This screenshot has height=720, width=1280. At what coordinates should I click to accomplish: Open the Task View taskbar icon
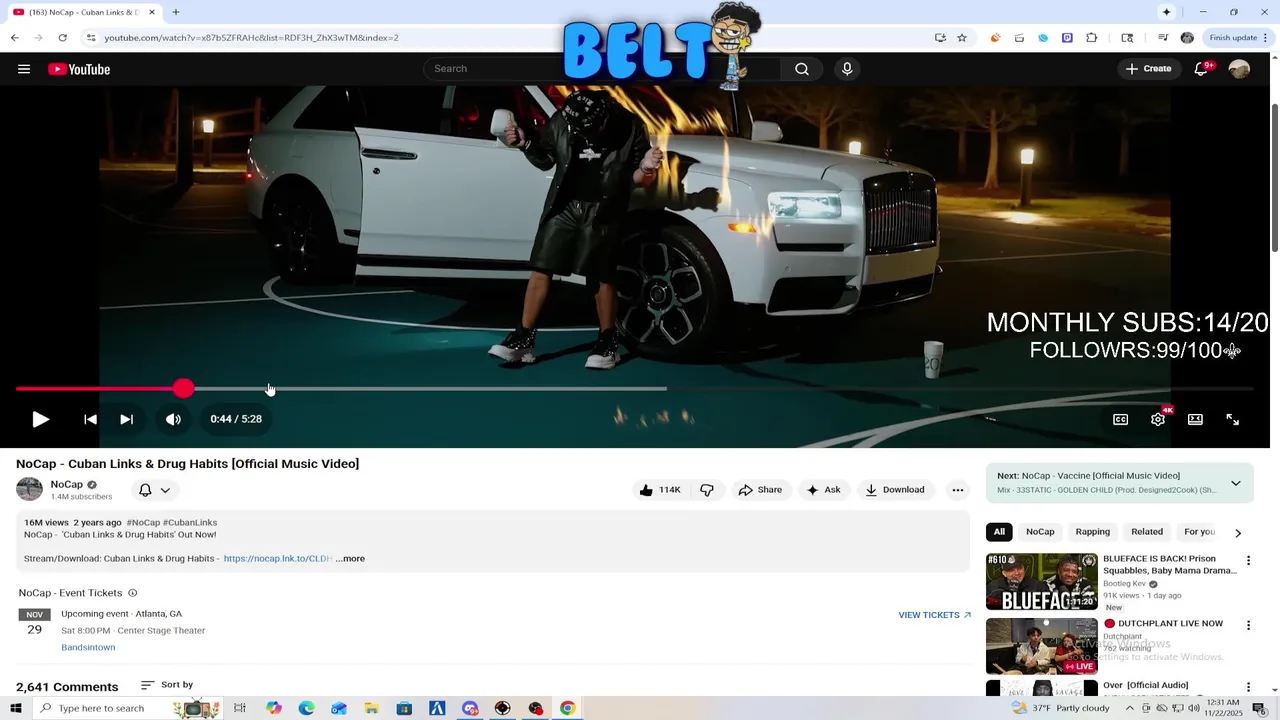click(240, 708)
